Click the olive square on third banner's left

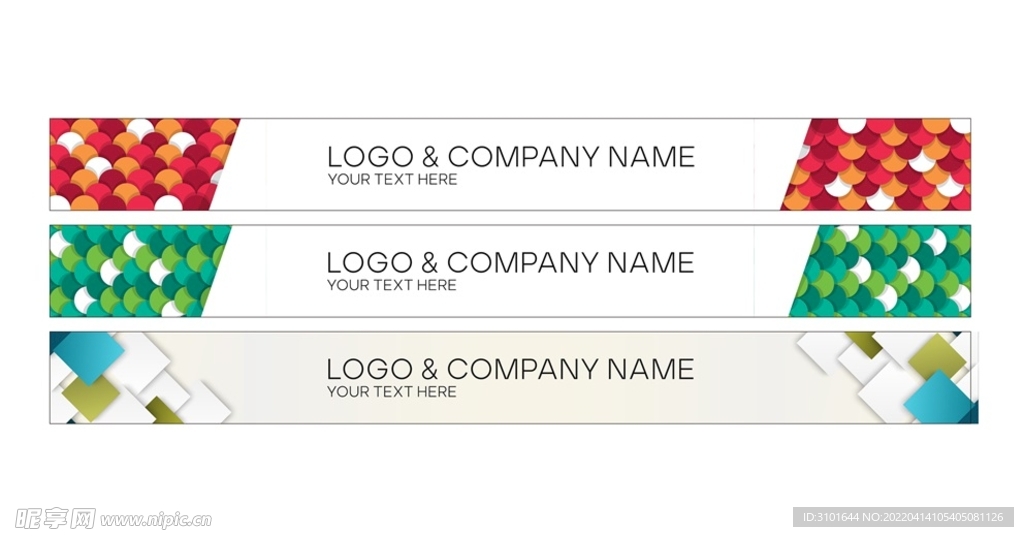tap(91, 397)
